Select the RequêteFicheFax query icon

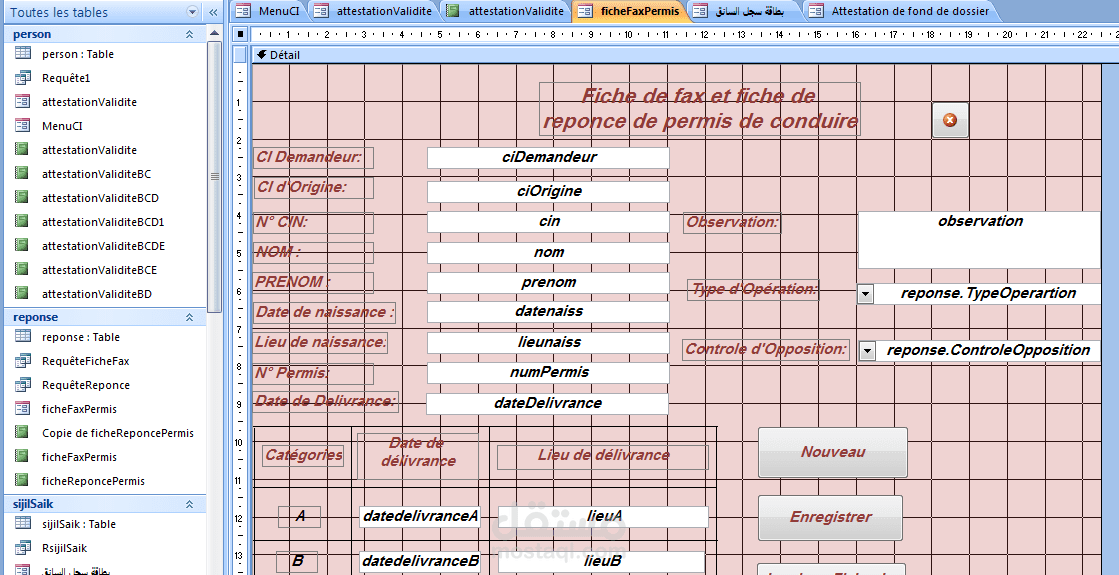(x=23, y=361)
